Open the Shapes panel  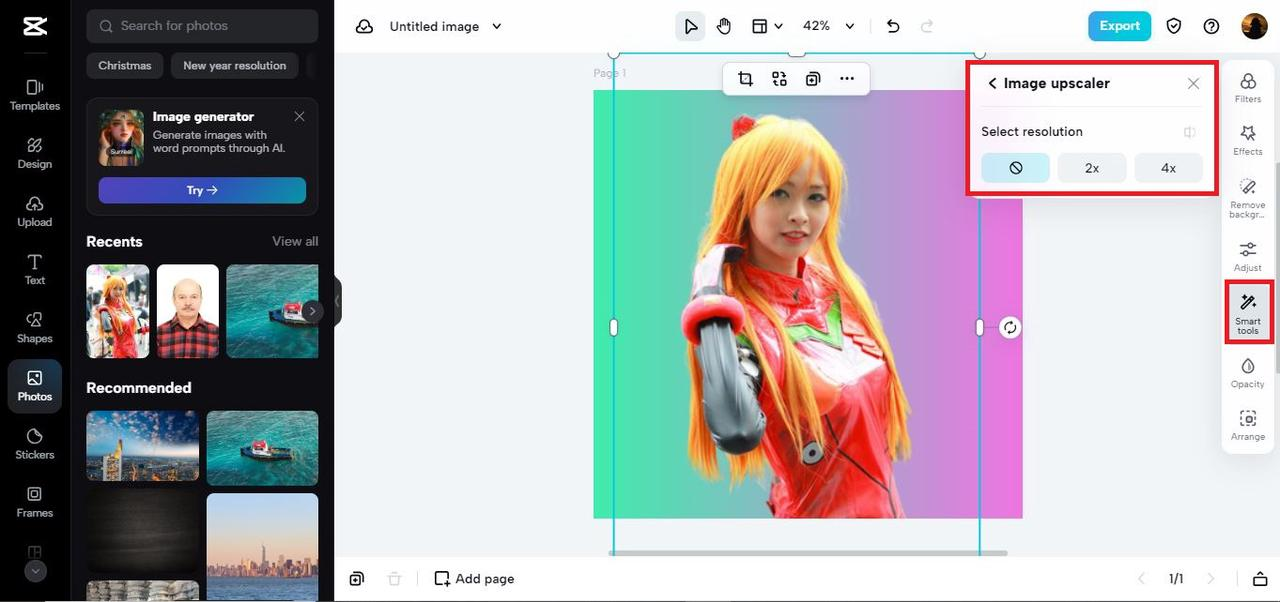click(x=34, y=327)
